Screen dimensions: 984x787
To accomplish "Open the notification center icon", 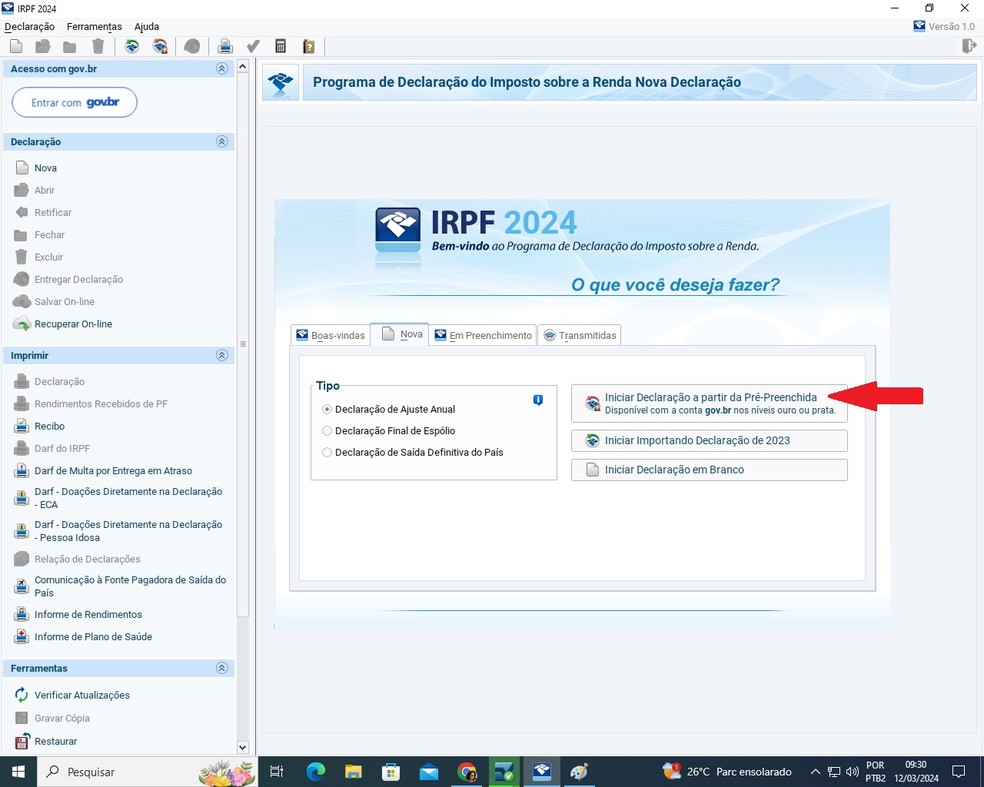I will tap(958, 771).
